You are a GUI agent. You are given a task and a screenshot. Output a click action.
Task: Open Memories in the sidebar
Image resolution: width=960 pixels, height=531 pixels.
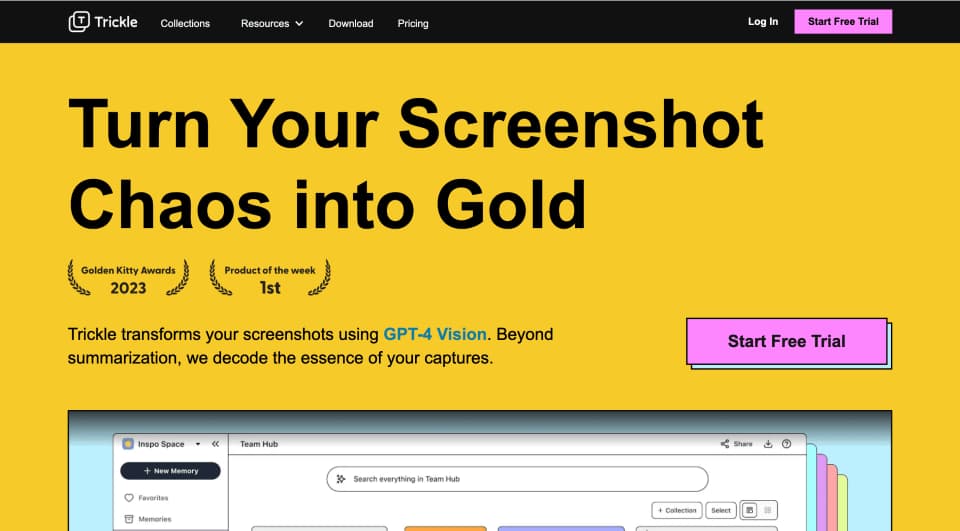click(148, 519)
